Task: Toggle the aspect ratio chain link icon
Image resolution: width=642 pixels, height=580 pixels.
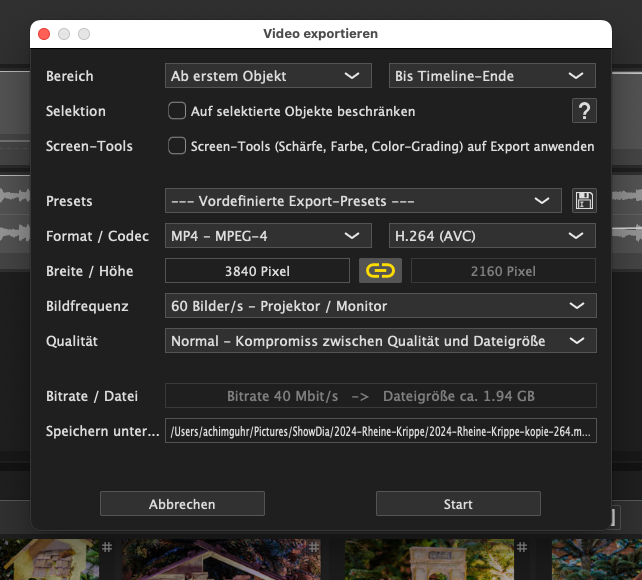Action: click(x=379, y=270)
